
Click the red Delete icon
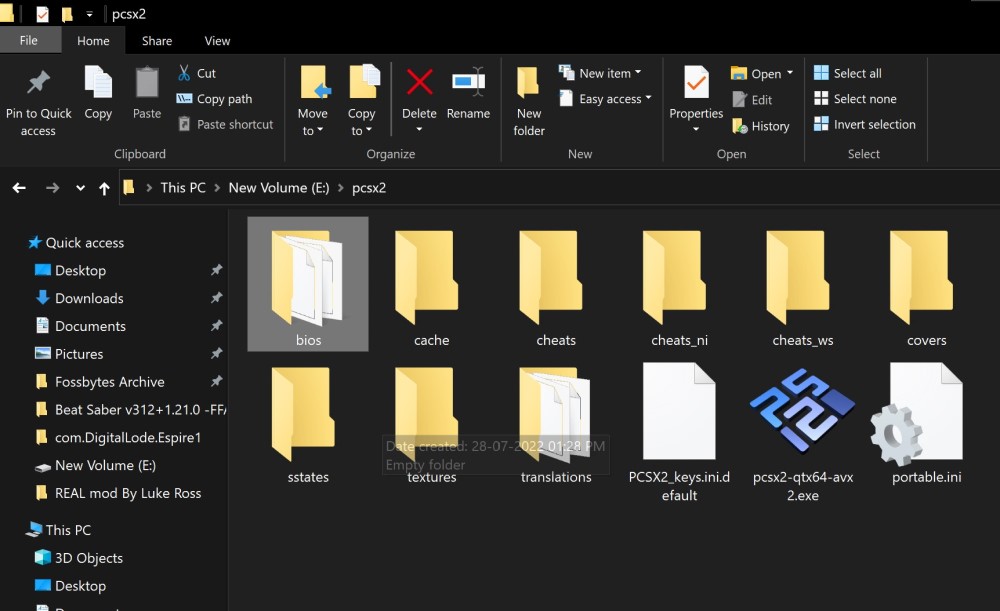click(419, 83)
